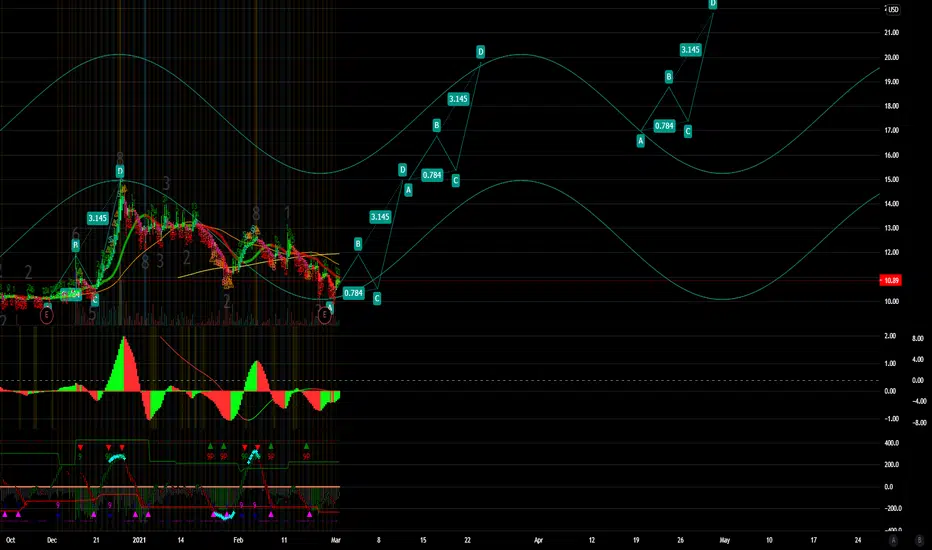Select the C point at 10.00 after Mar
Viewport: 932px width, 550px height.
point(377,298)
